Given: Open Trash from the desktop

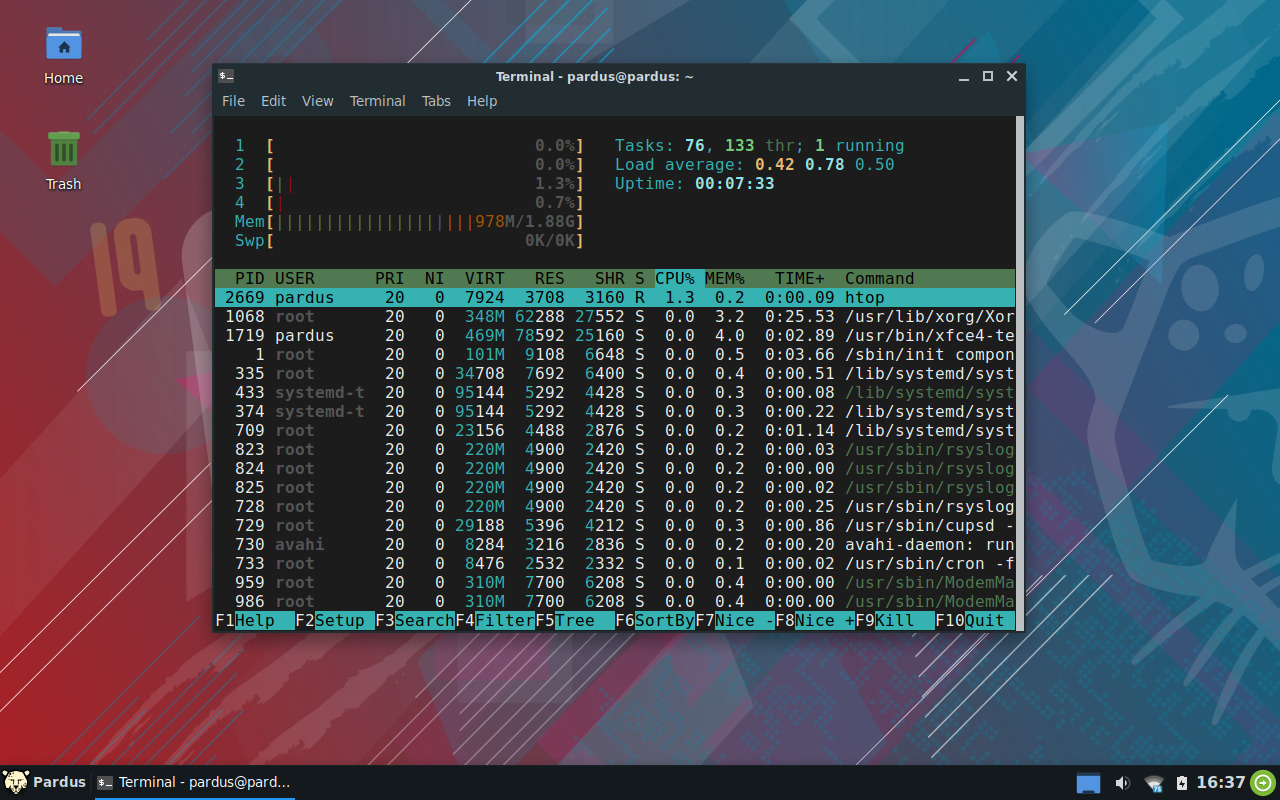Looking at the screenshot, I should [x=63, y=160].
